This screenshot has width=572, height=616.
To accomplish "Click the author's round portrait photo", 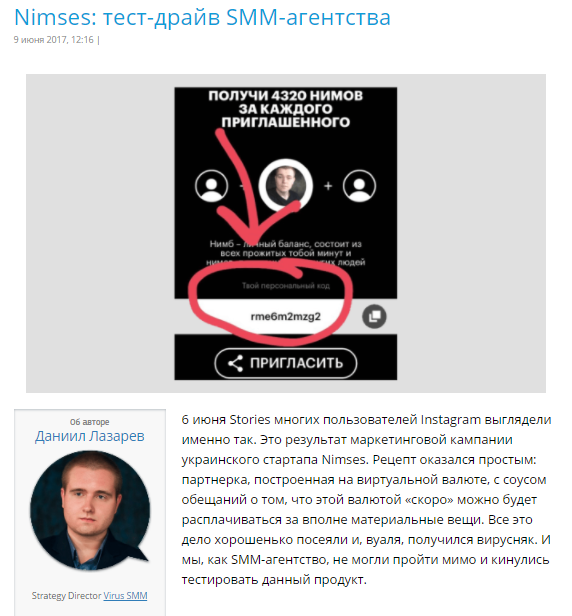I will coord(90,510).
